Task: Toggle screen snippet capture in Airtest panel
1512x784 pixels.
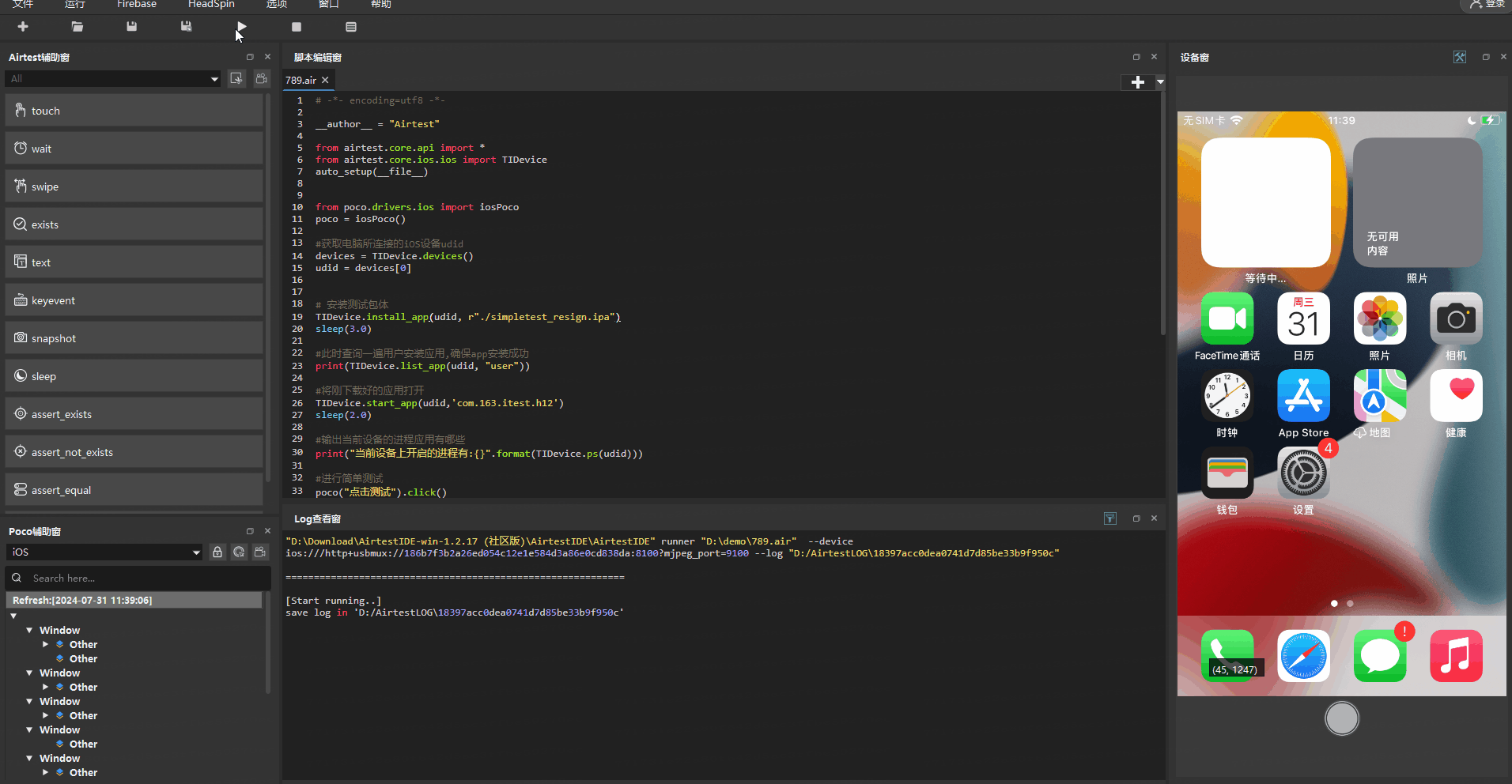Action: (236, 78)
